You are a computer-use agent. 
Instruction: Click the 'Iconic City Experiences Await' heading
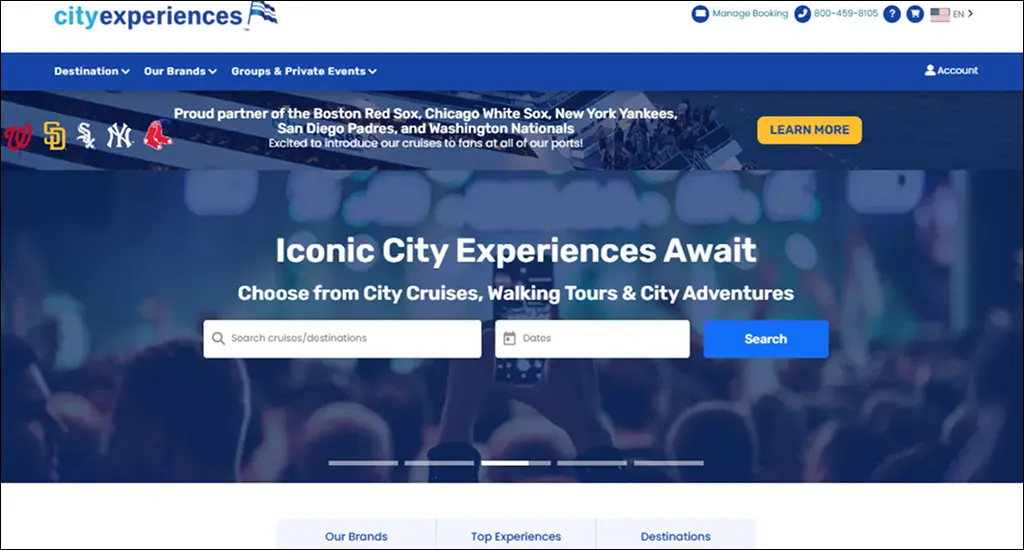tap(516, 250)
